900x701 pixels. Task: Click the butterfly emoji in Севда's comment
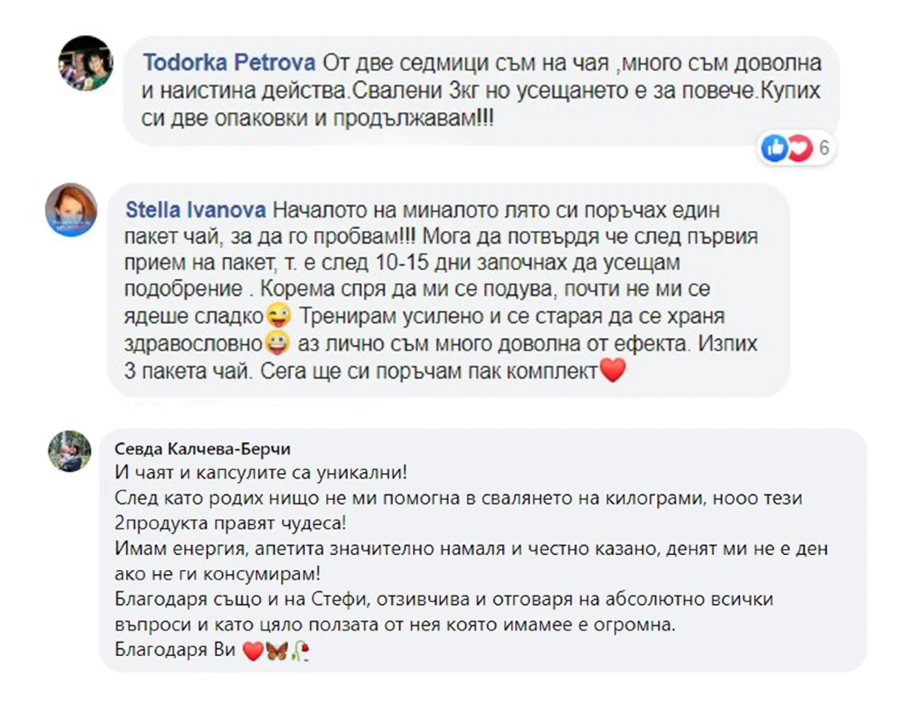coord(277,650)
